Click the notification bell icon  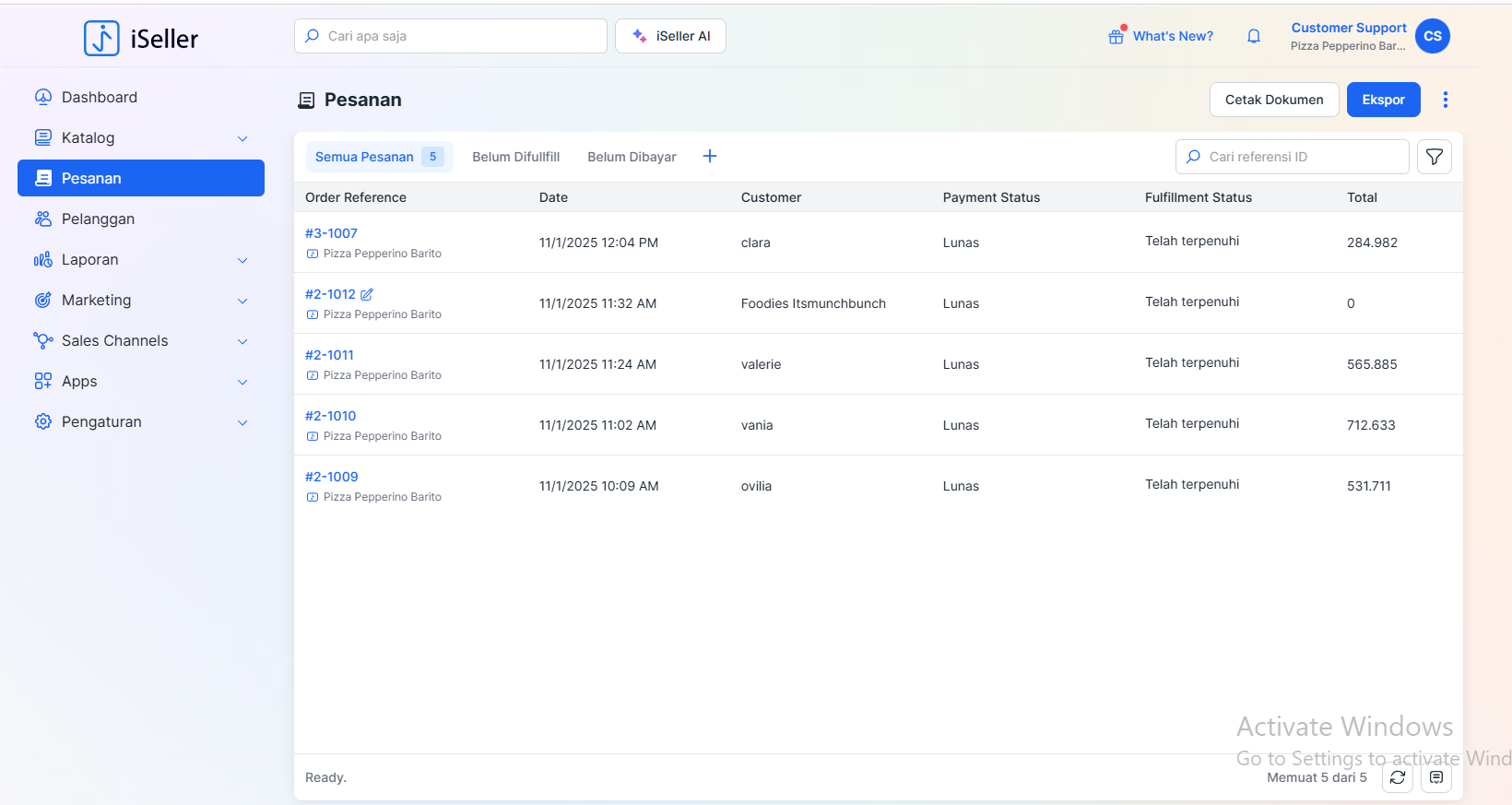coord(1253,36)
